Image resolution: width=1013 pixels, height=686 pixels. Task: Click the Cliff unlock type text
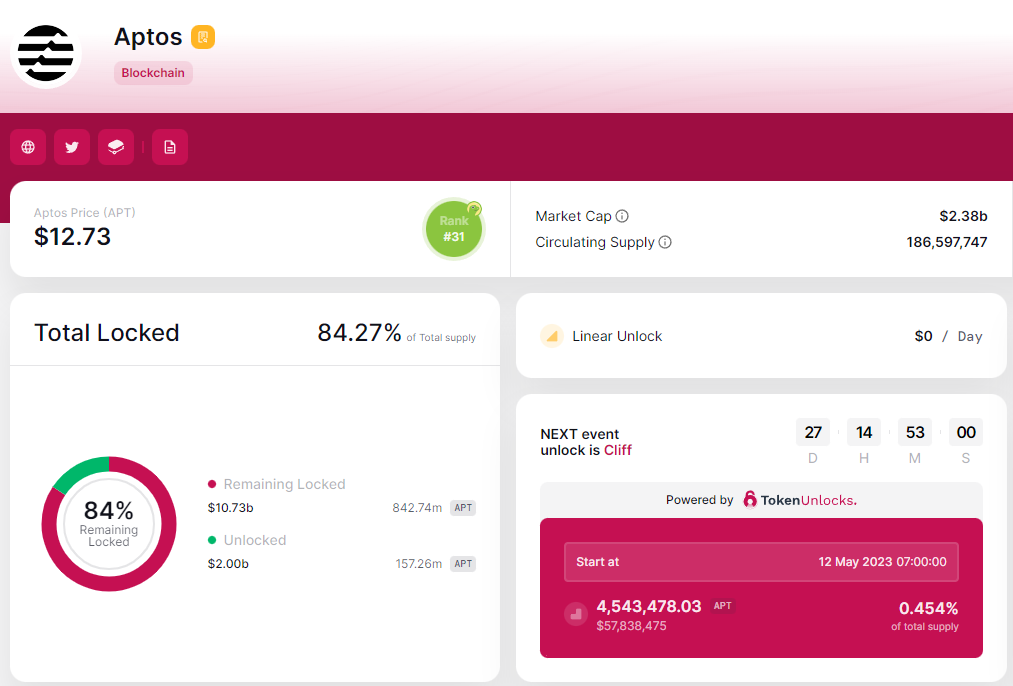pyautogui.click(x=618, y=450)
